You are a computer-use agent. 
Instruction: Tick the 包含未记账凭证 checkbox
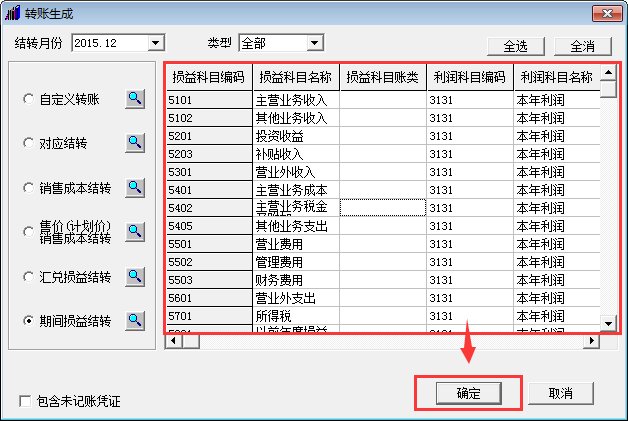click(x=25, y=401)
